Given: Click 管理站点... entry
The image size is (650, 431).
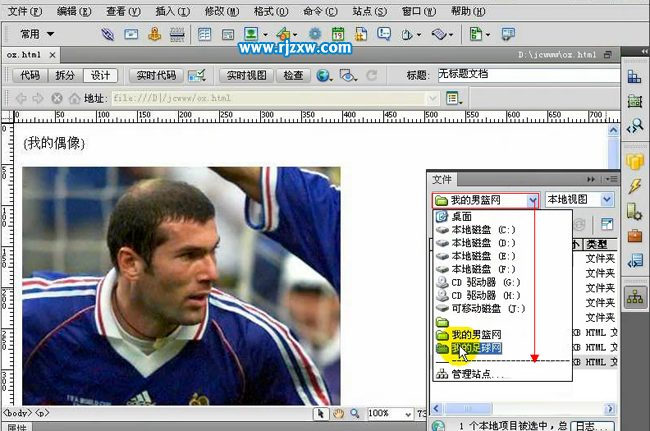Looking at the screenshot, I should coord(470,374).
